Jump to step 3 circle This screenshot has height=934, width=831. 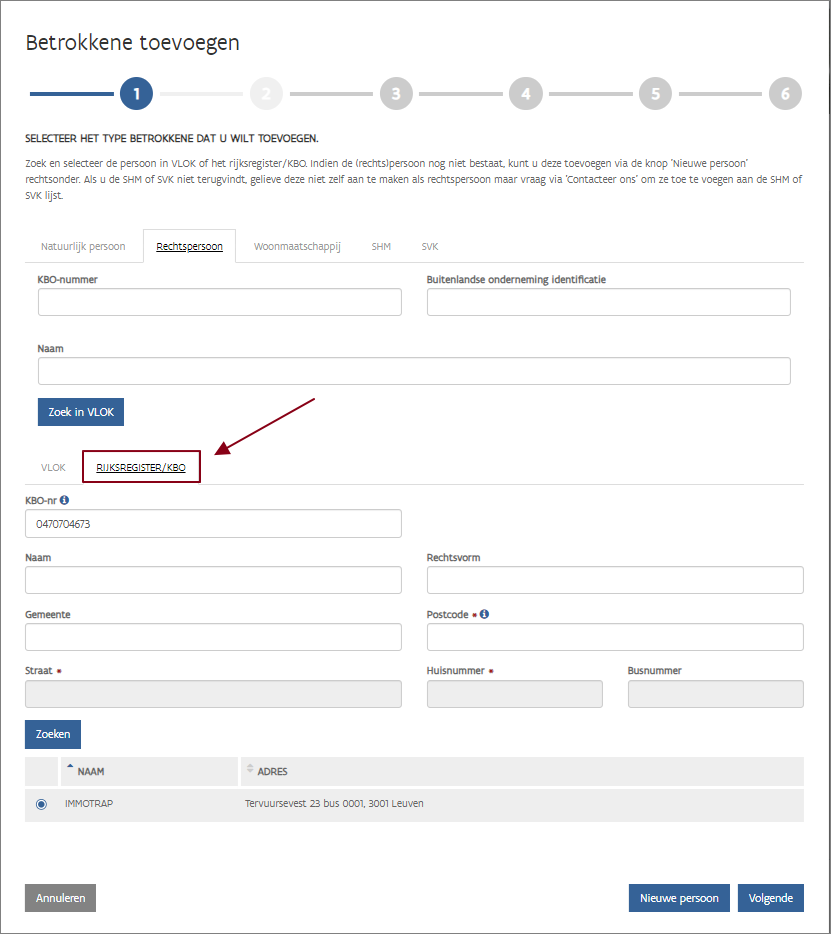click(x=396, y=94)
